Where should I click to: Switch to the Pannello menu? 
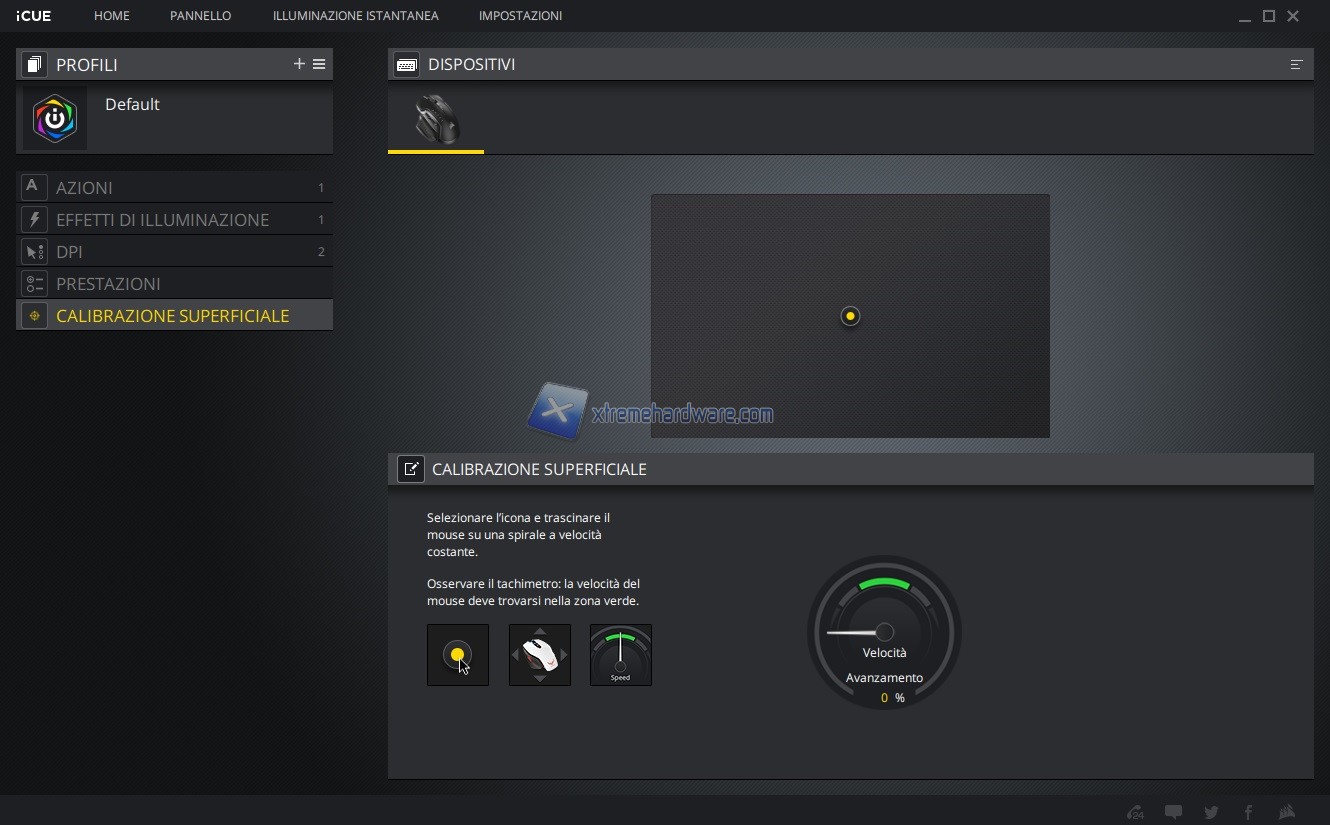tap(200, 16)
